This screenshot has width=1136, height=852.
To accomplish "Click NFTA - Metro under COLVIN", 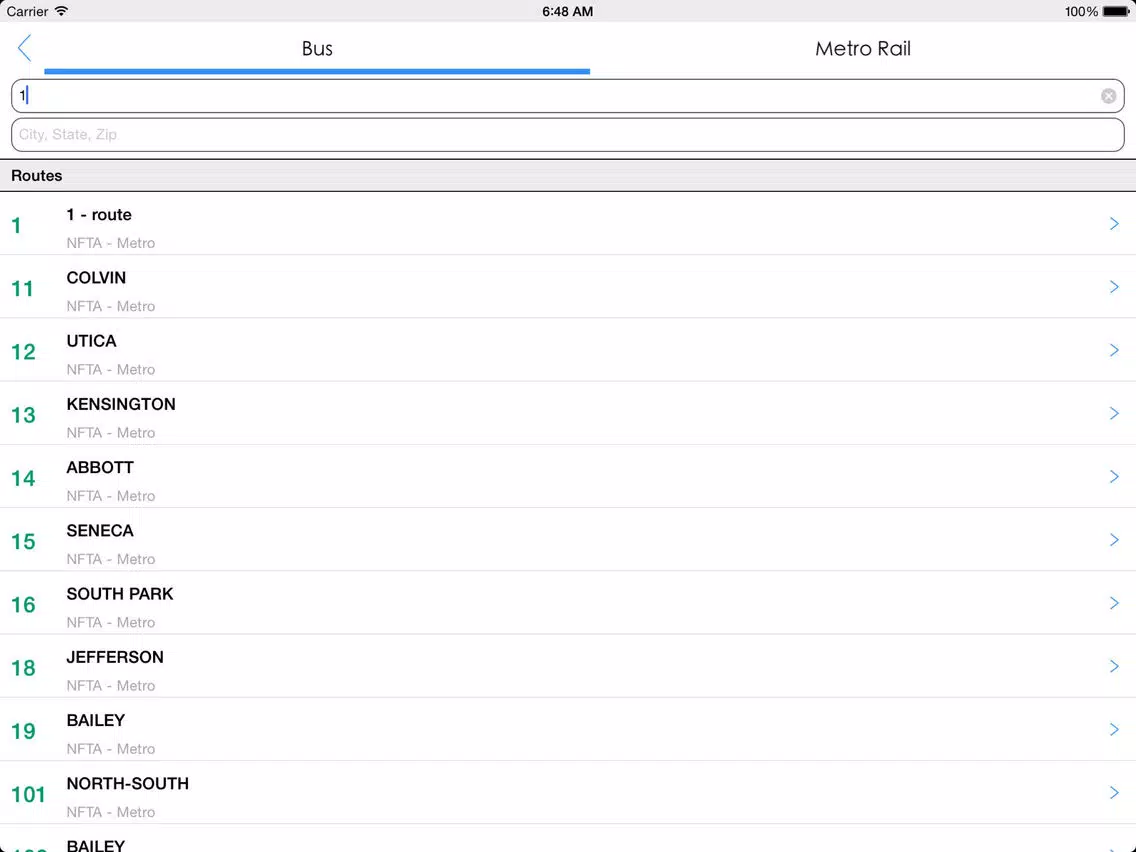I will coord(111,306).
